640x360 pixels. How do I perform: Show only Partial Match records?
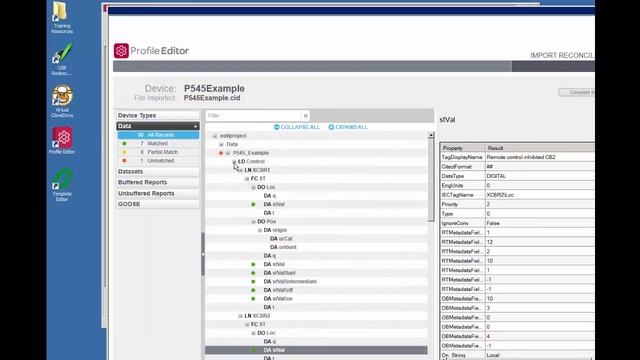click(158, 152)
